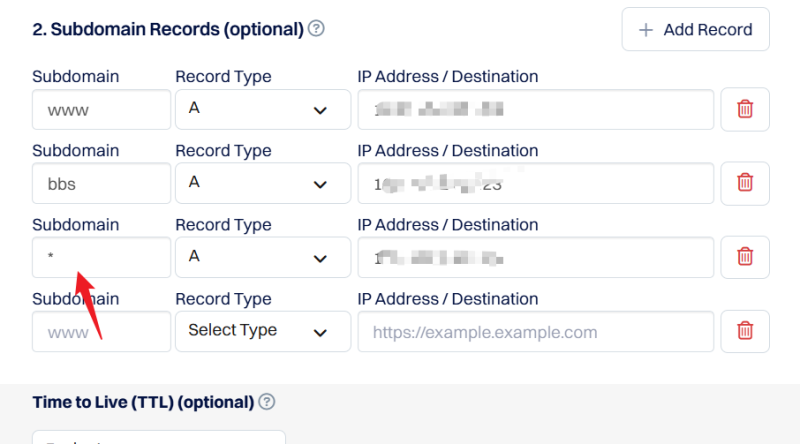Viewport: 800px width, 444px height.
Task: Open help icon beside Time to Live heading
Action: 267,402
